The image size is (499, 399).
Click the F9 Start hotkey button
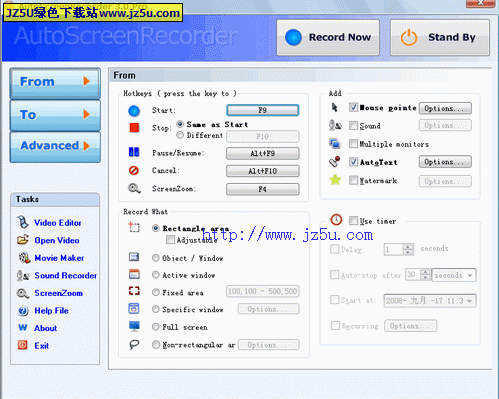pos(263,110)
